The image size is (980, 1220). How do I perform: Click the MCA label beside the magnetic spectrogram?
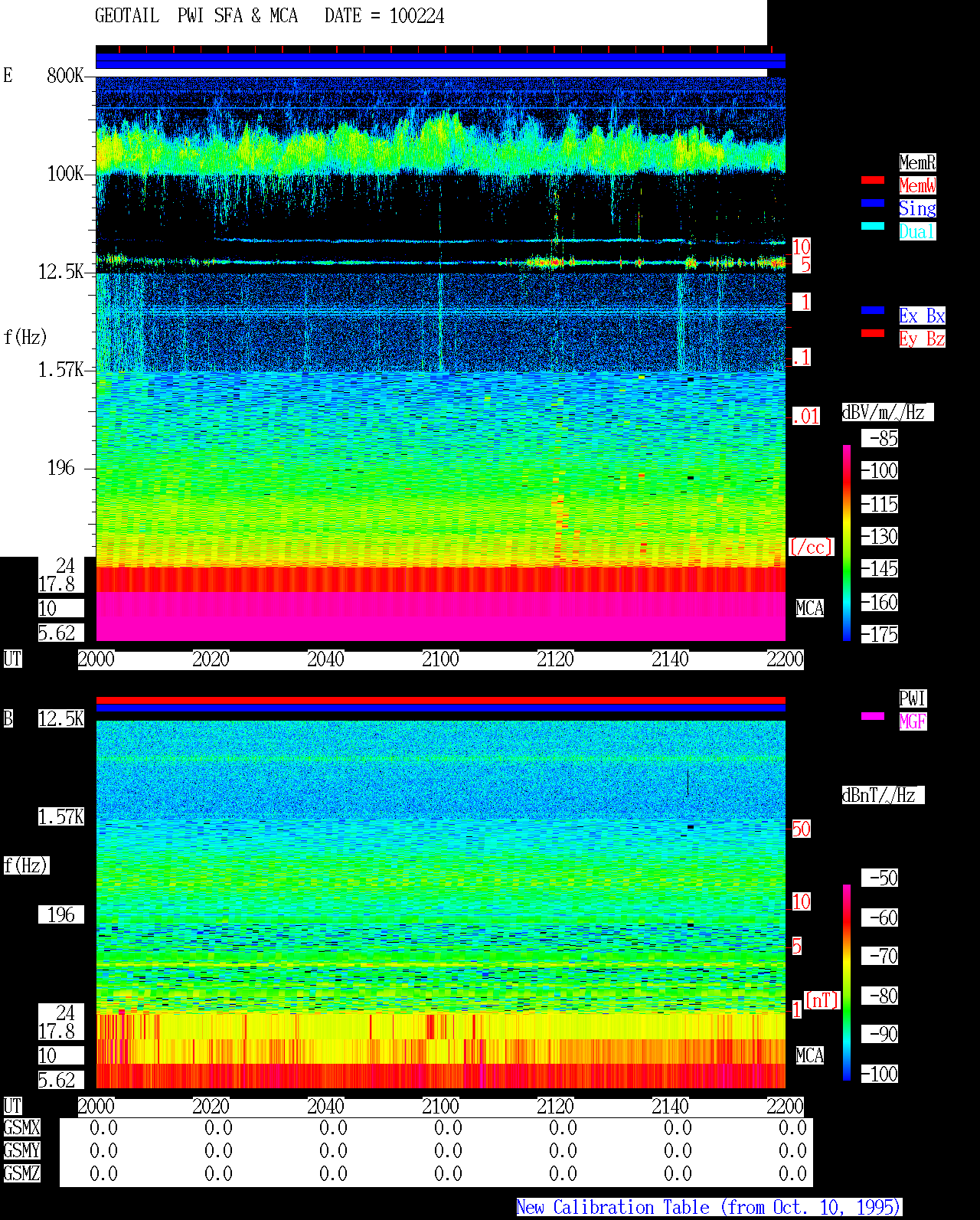[x=809, y=1055]
